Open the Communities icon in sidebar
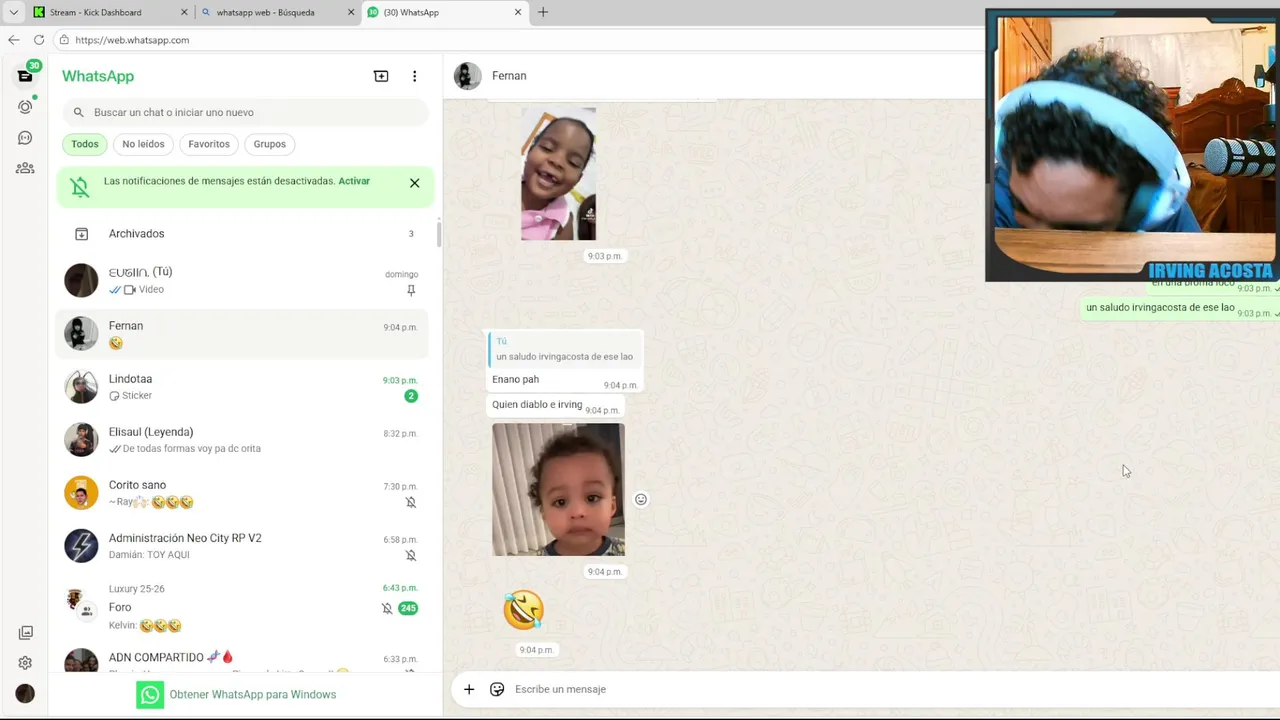This screenshot has height=720, width=1280. pyautogui.click(x=25, y=168)
